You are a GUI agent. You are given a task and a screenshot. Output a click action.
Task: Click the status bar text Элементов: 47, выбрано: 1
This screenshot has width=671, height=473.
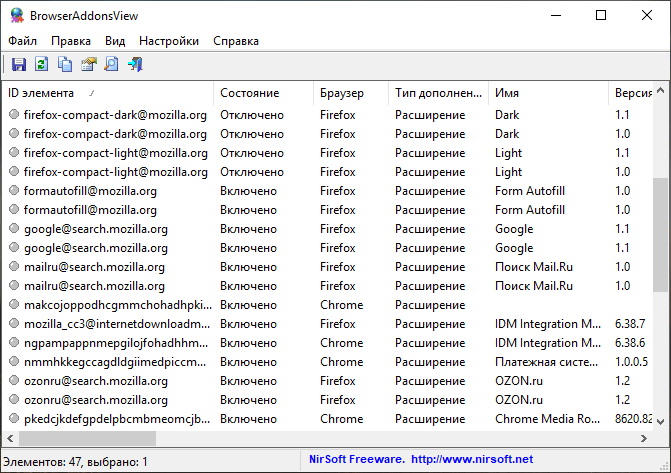click(x=75, y=462)
